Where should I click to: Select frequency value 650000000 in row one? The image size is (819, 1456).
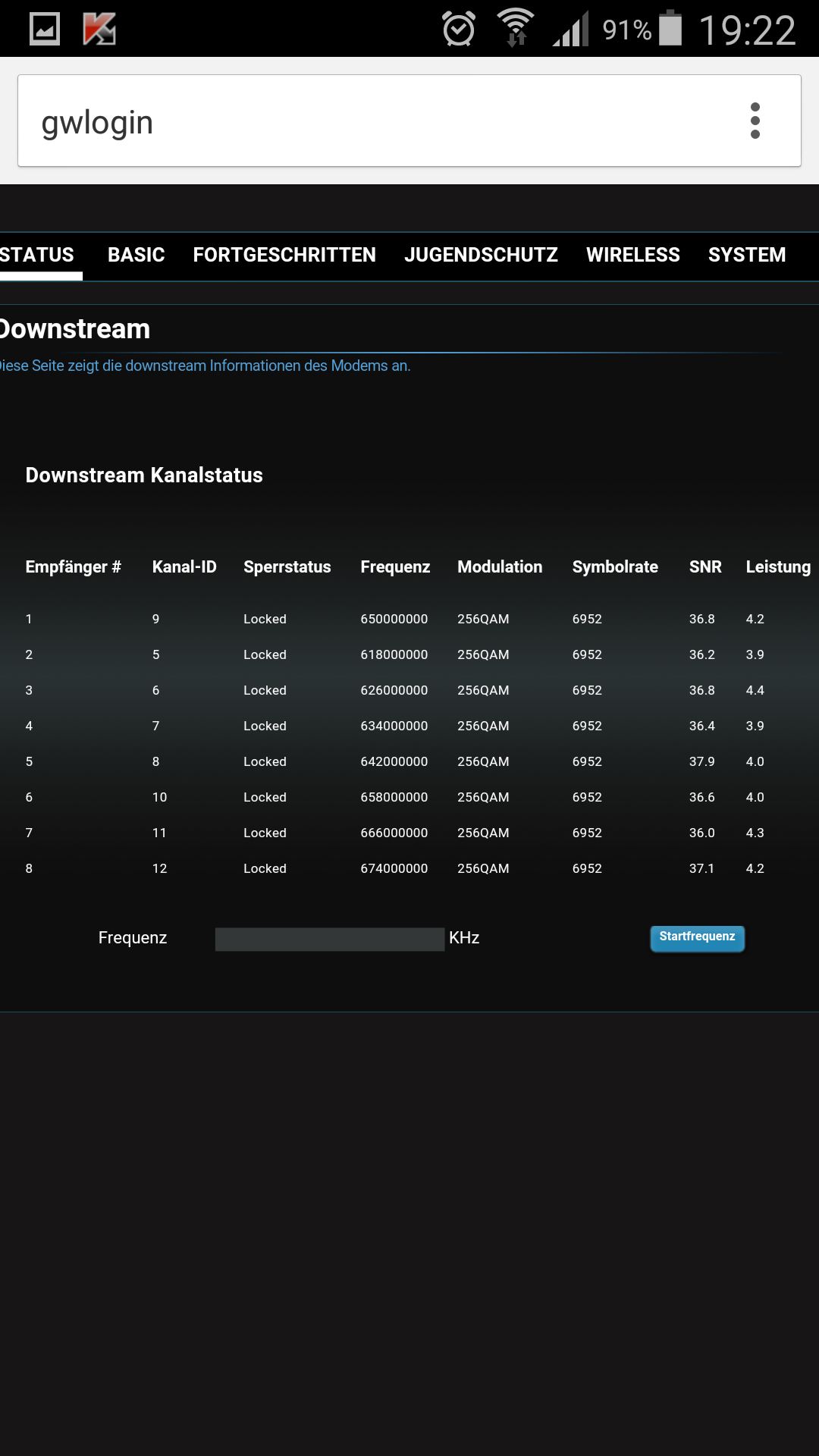(394, 619)
